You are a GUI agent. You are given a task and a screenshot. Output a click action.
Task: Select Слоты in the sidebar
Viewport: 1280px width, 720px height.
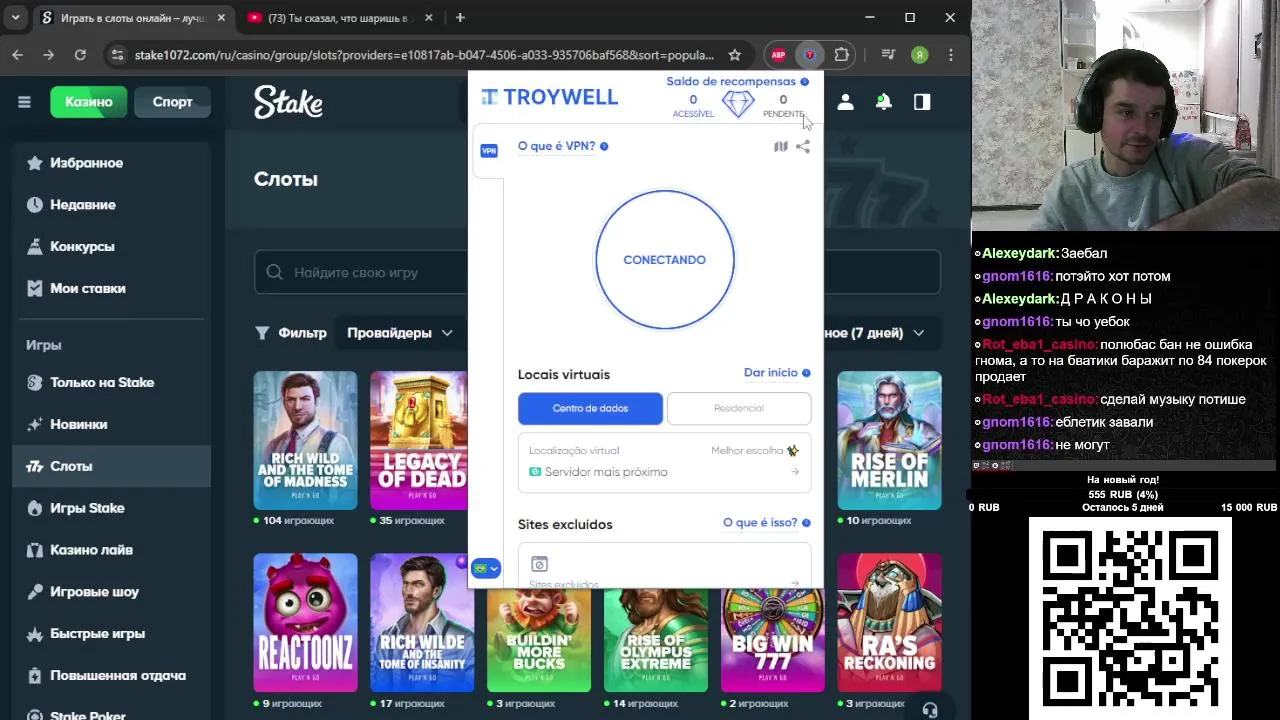tap(110, 466)
